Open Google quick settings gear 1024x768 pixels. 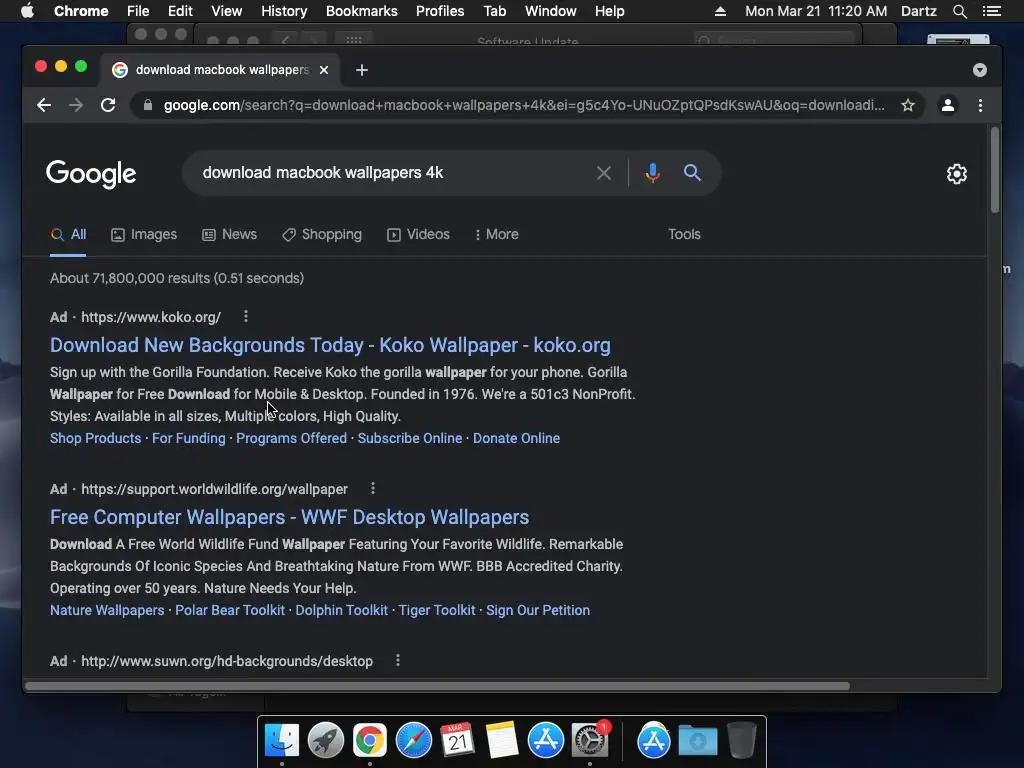(x=957, y=174)
